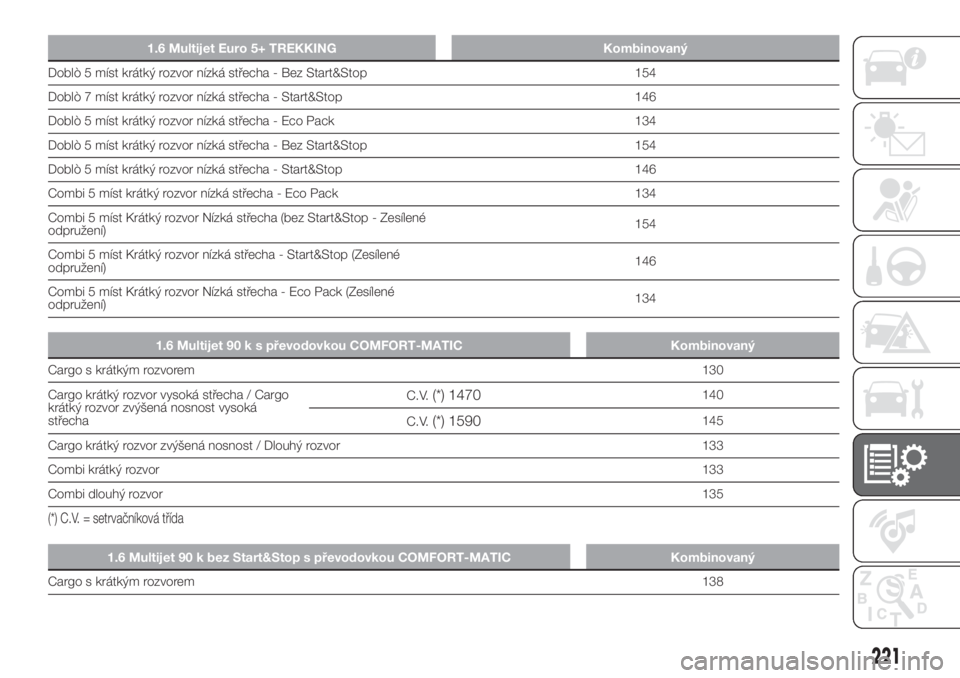Click value 134 in the Doblò 5 míst Eco Pack row
Viewport: 960px width, 678px height.
pyautogui.click(x=645, y=121)
